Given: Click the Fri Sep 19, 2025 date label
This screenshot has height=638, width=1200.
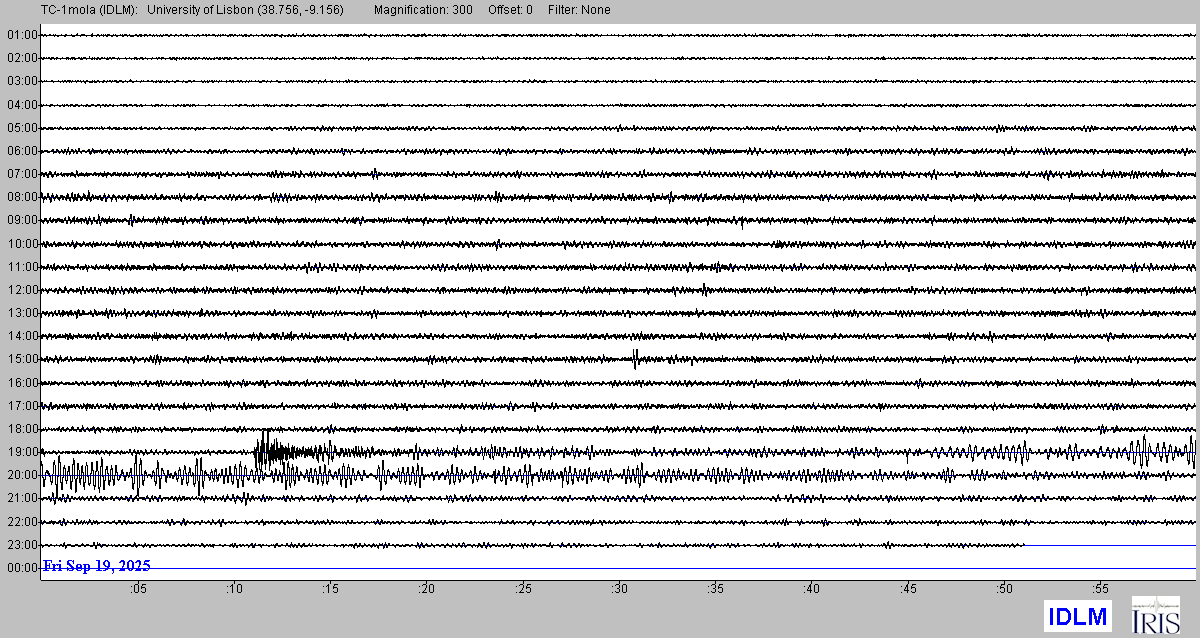Looking at the screenshot, I should pos(96,566).
